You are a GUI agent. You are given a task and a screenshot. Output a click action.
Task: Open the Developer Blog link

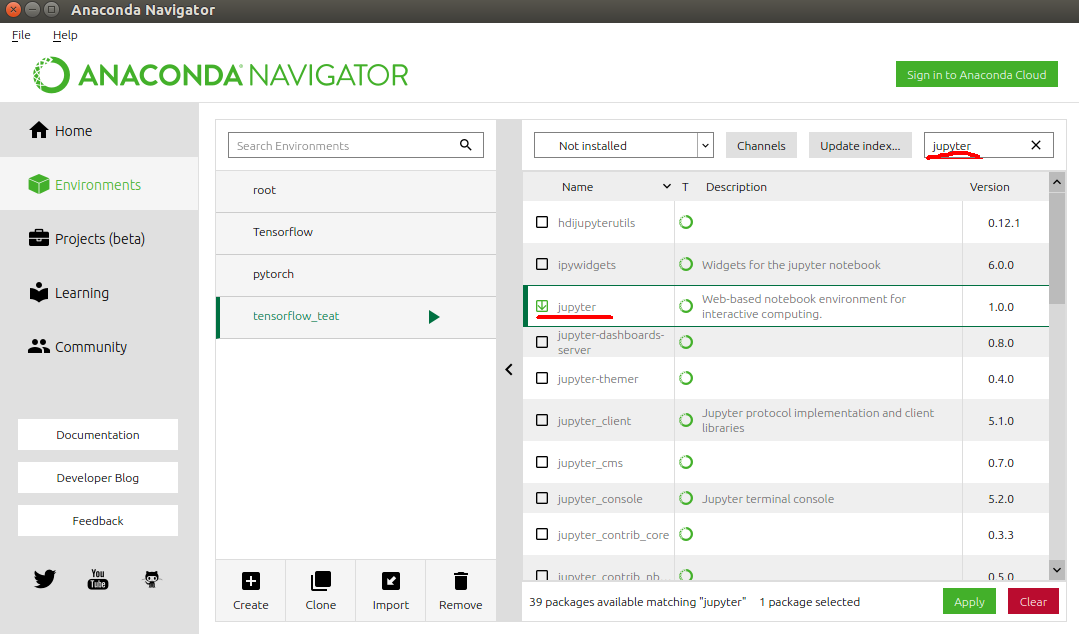coord(98,478)
